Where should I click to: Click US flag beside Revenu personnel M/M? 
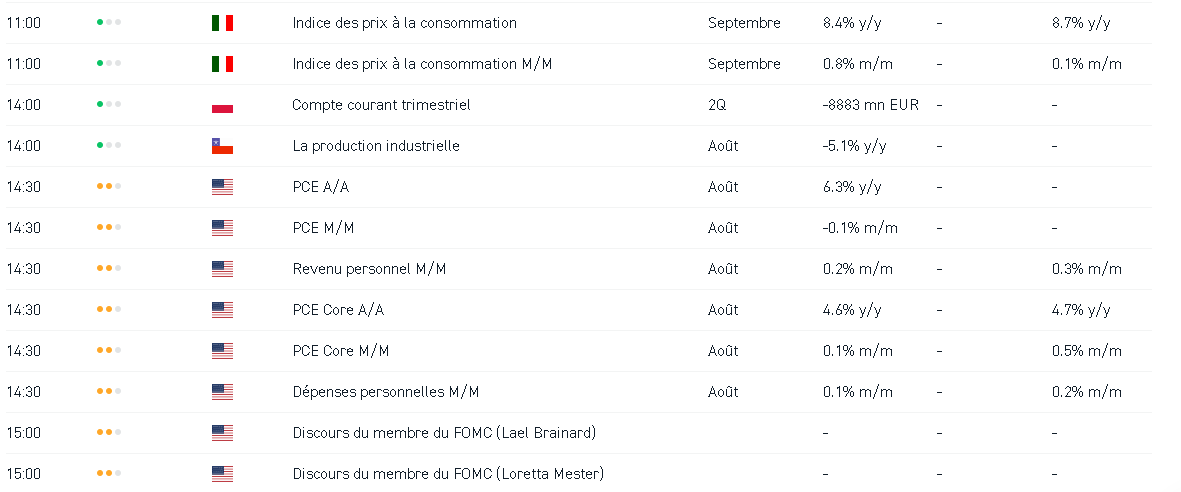pyautogui.click(x=222, y=269)
